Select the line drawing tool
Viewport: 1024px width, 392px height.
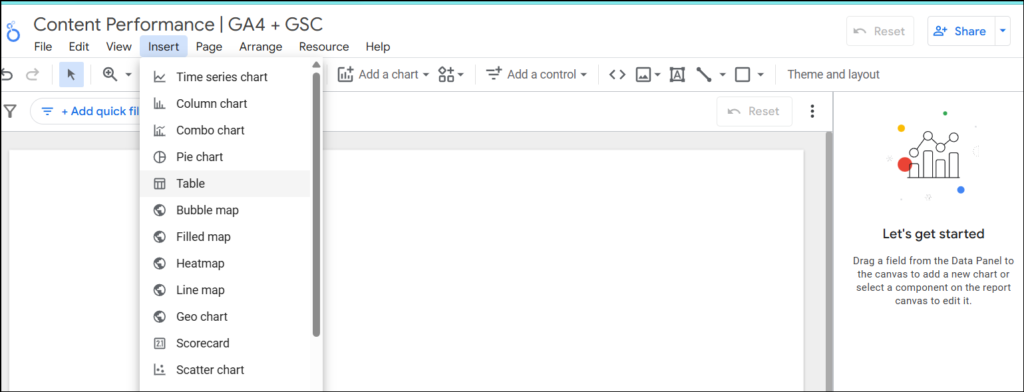tap(704, 74)
